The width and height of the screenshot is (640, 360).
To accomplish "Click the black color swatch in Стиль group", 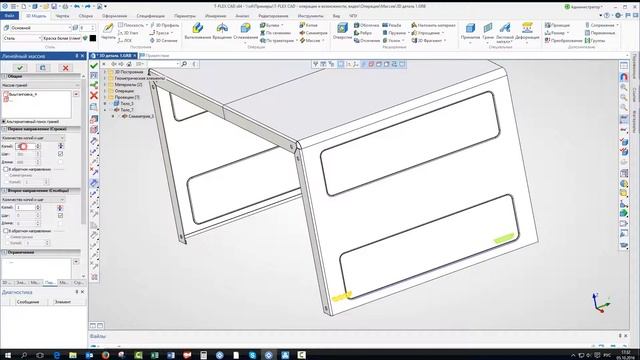I will (x=93, y=38).
